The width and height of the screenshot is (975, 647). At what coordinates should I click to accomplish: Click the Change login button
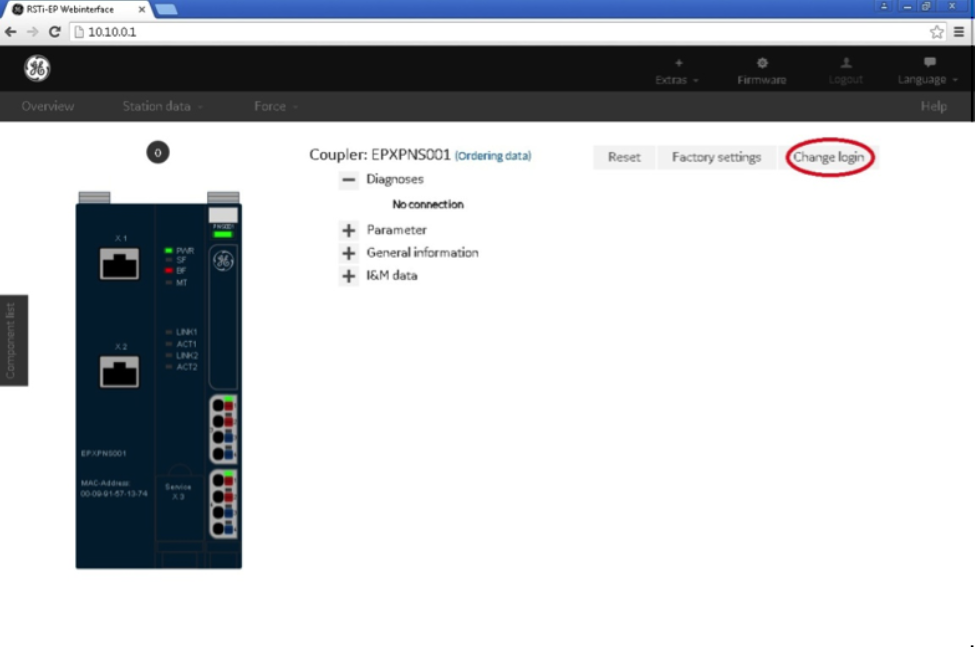[829, 157]
